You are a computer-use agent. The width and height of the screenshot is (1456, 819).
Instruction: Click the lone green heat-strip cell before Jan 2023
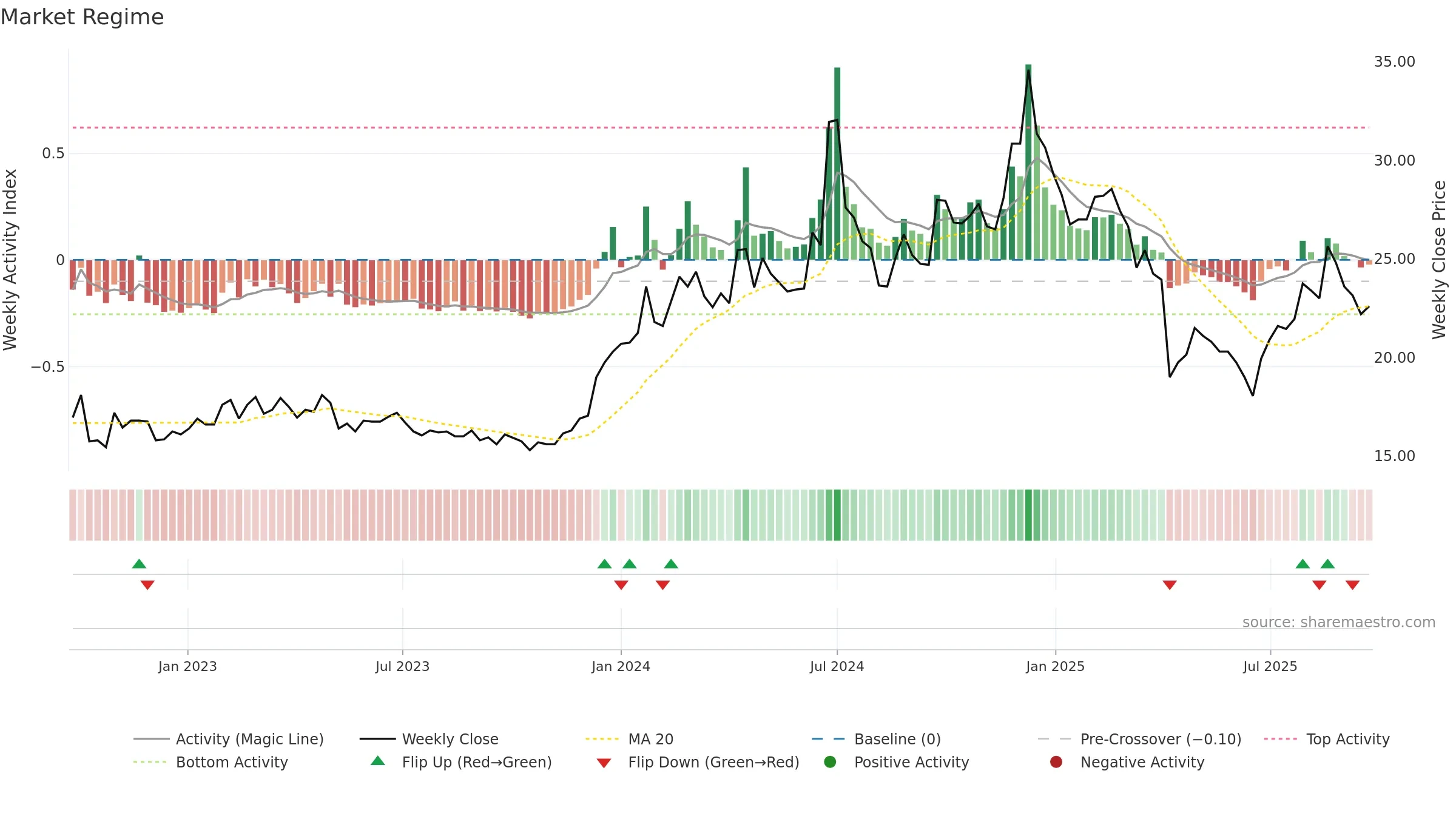139,515
